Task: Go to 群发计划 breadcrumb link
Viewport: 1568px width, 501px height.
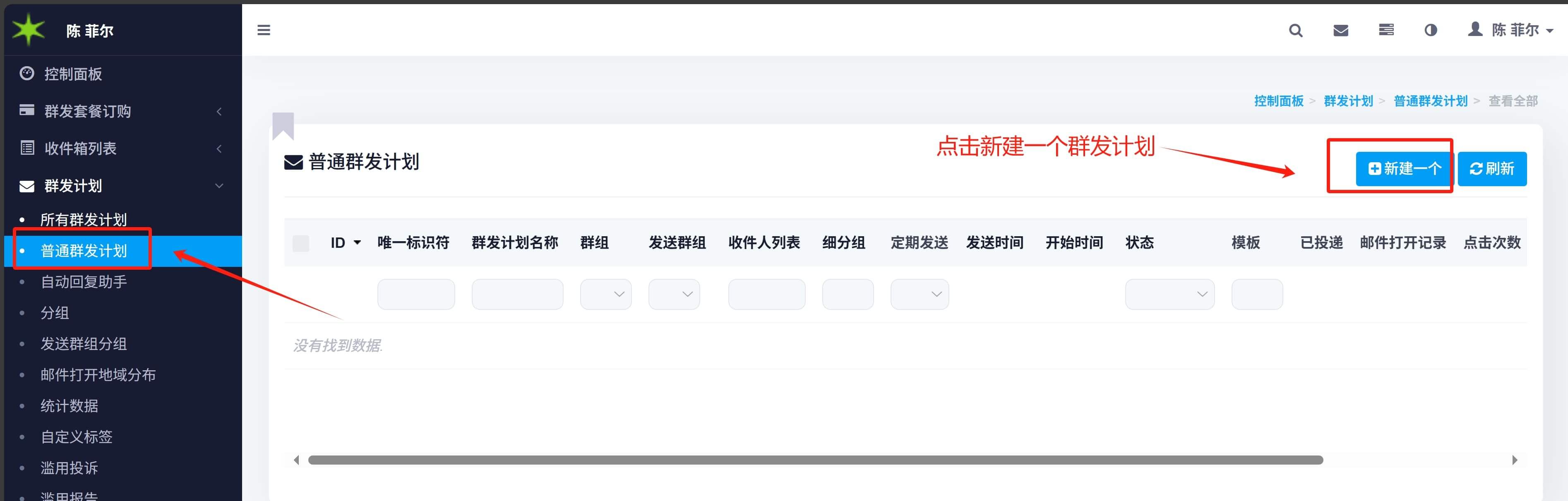Action: click(x=1348, y=101)
